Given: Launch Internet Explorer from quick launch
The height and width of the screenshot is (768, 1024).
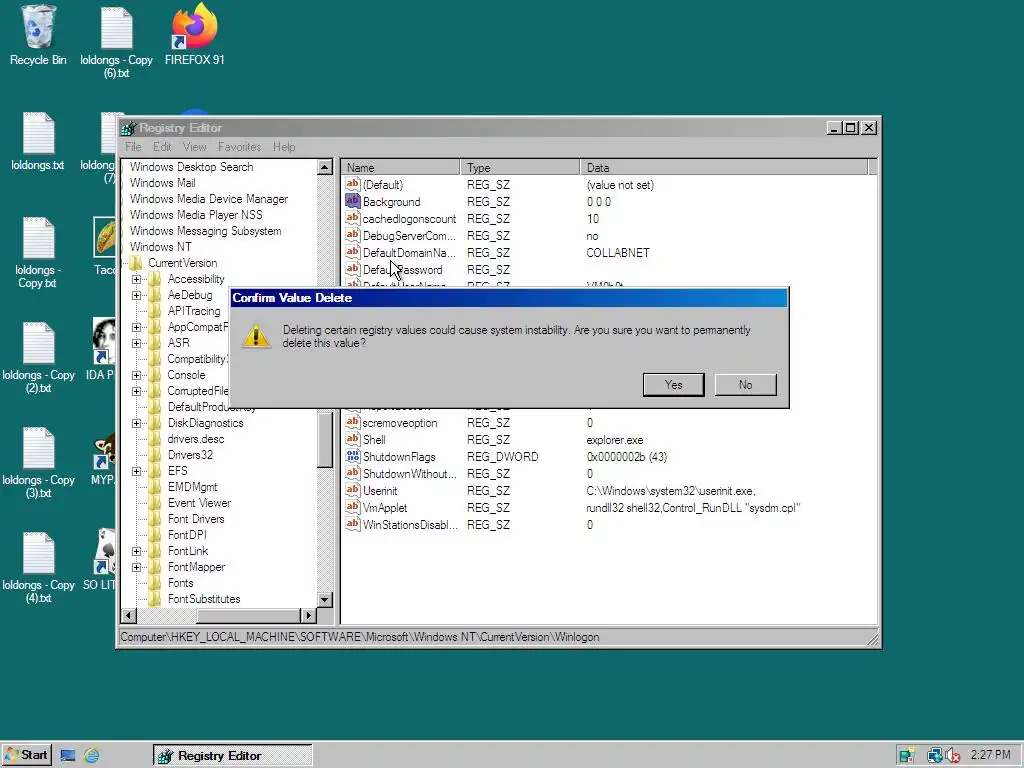Looking at the screenshot, I should pyautogui.click(x=92, y=756).
